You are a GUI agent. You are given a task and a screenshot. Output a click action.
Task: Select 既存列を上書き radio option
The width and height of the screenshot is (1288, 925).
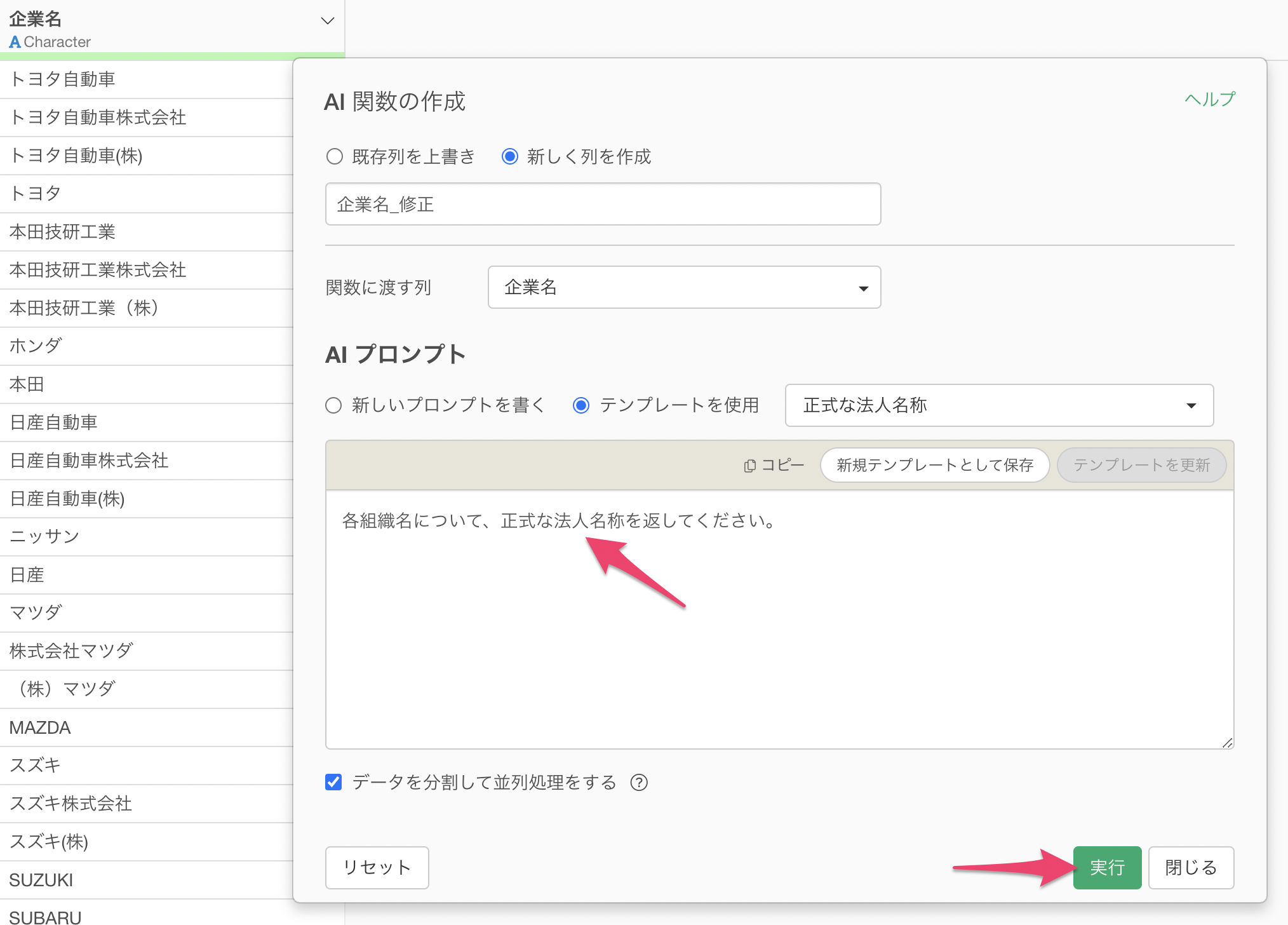[x=335, y=156]
